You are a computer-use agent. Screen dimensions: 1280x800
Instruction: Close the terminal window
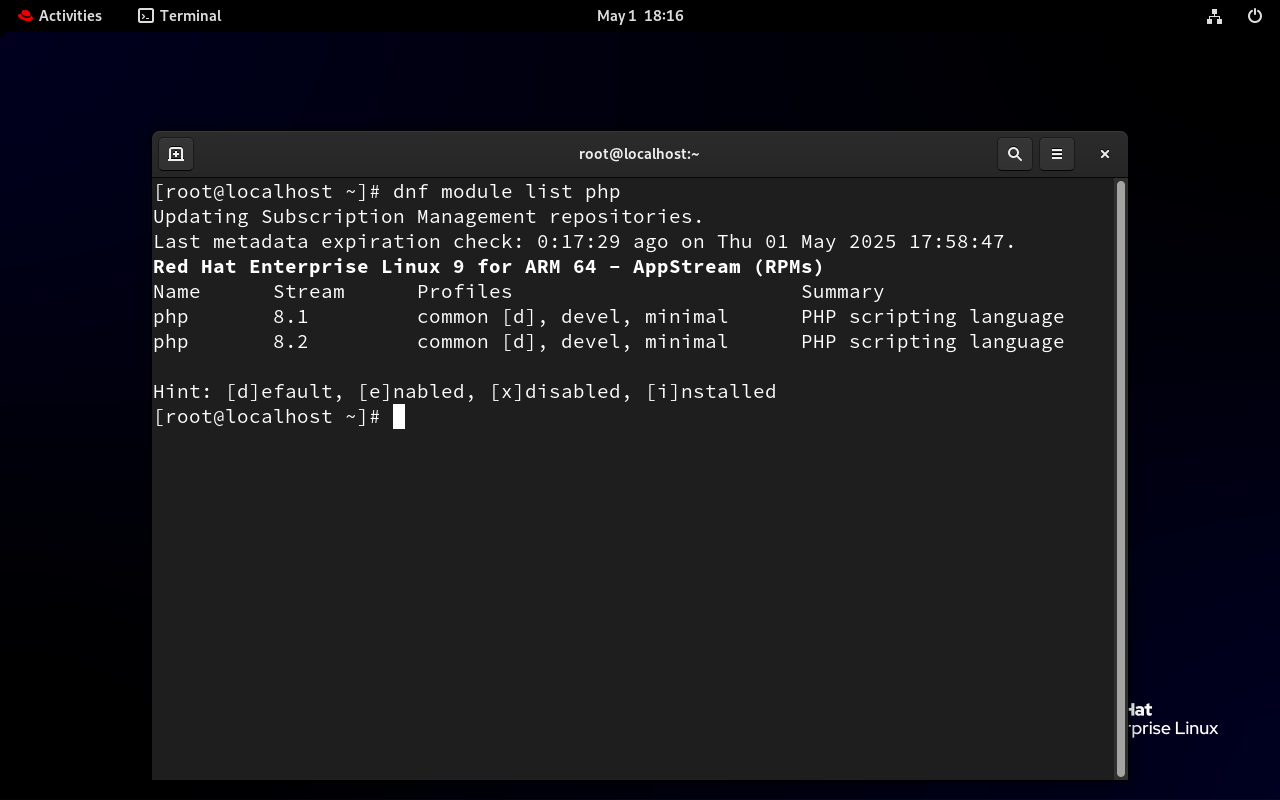point(1105,154)
